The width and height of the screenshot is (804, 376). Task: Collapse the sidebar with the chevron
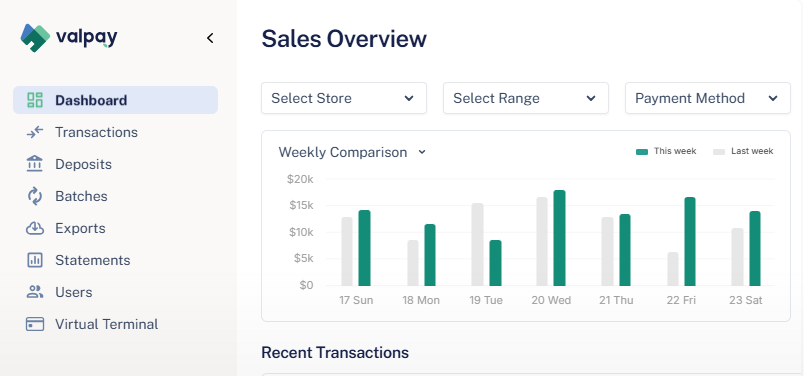(x=210, y=38)
